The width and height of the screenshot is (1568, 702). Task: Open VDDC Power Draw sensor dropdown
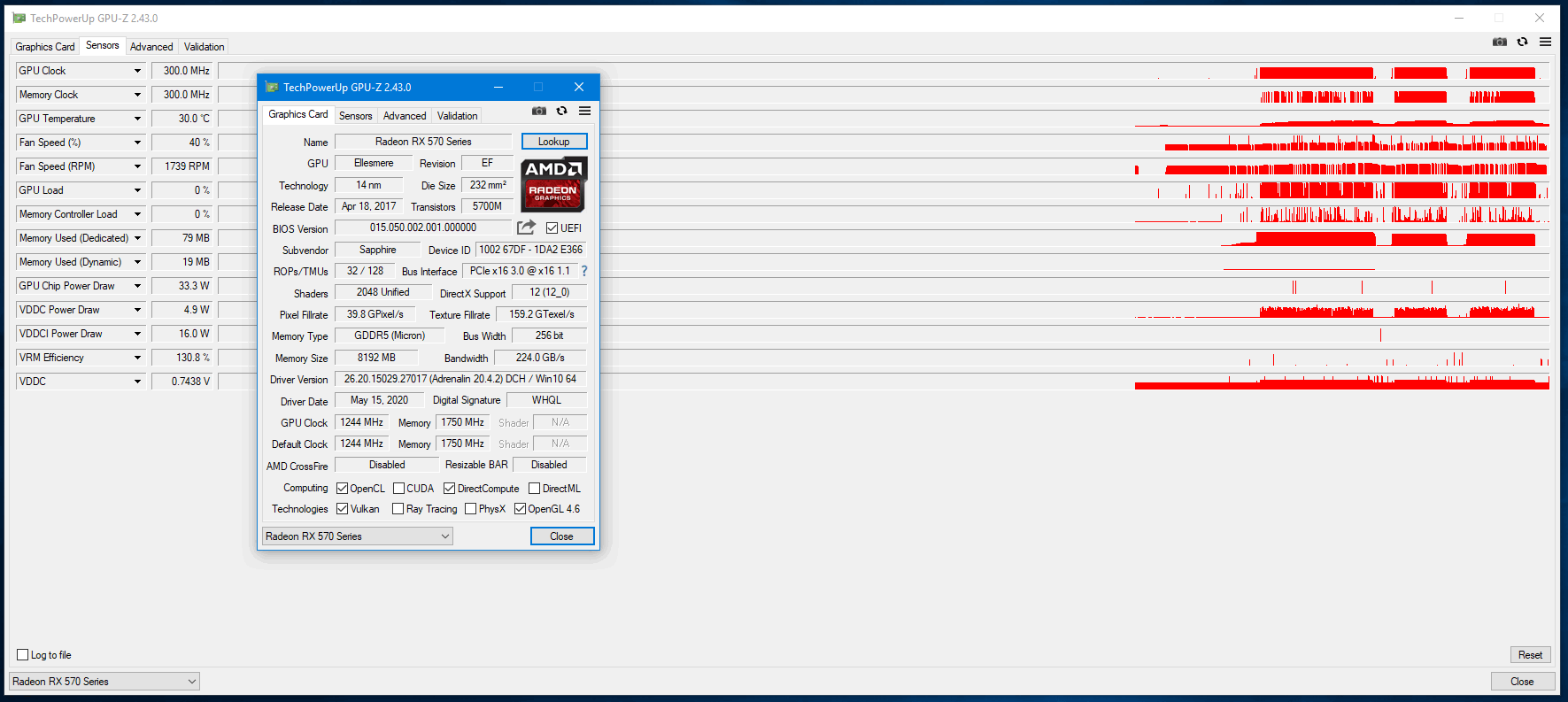tap(137, 310)
